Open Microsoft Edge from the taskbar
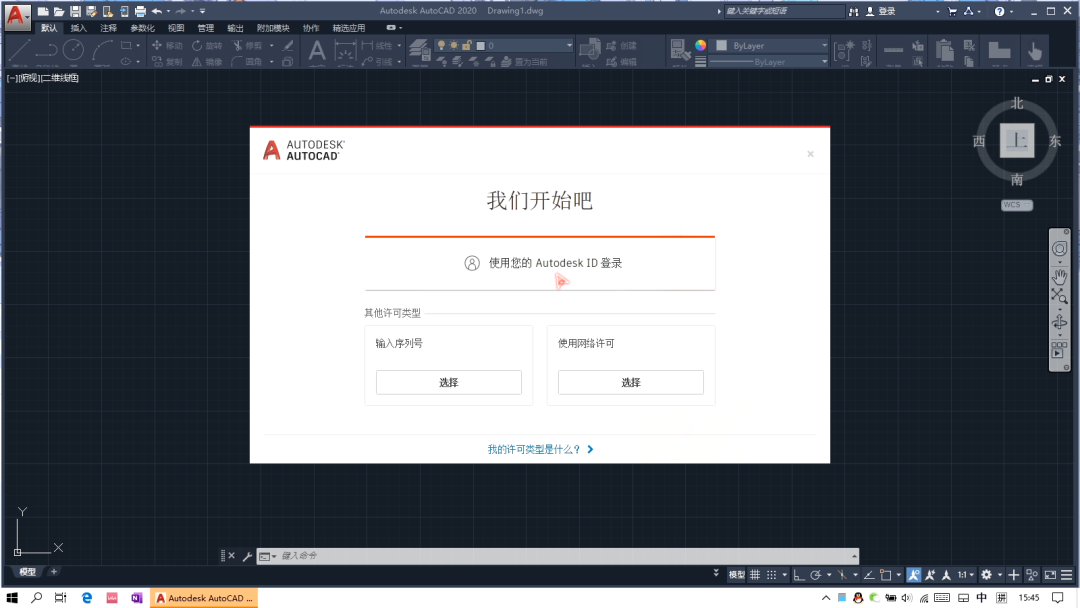This screenshot has height=608, width=1080. [x=87, y=598]
